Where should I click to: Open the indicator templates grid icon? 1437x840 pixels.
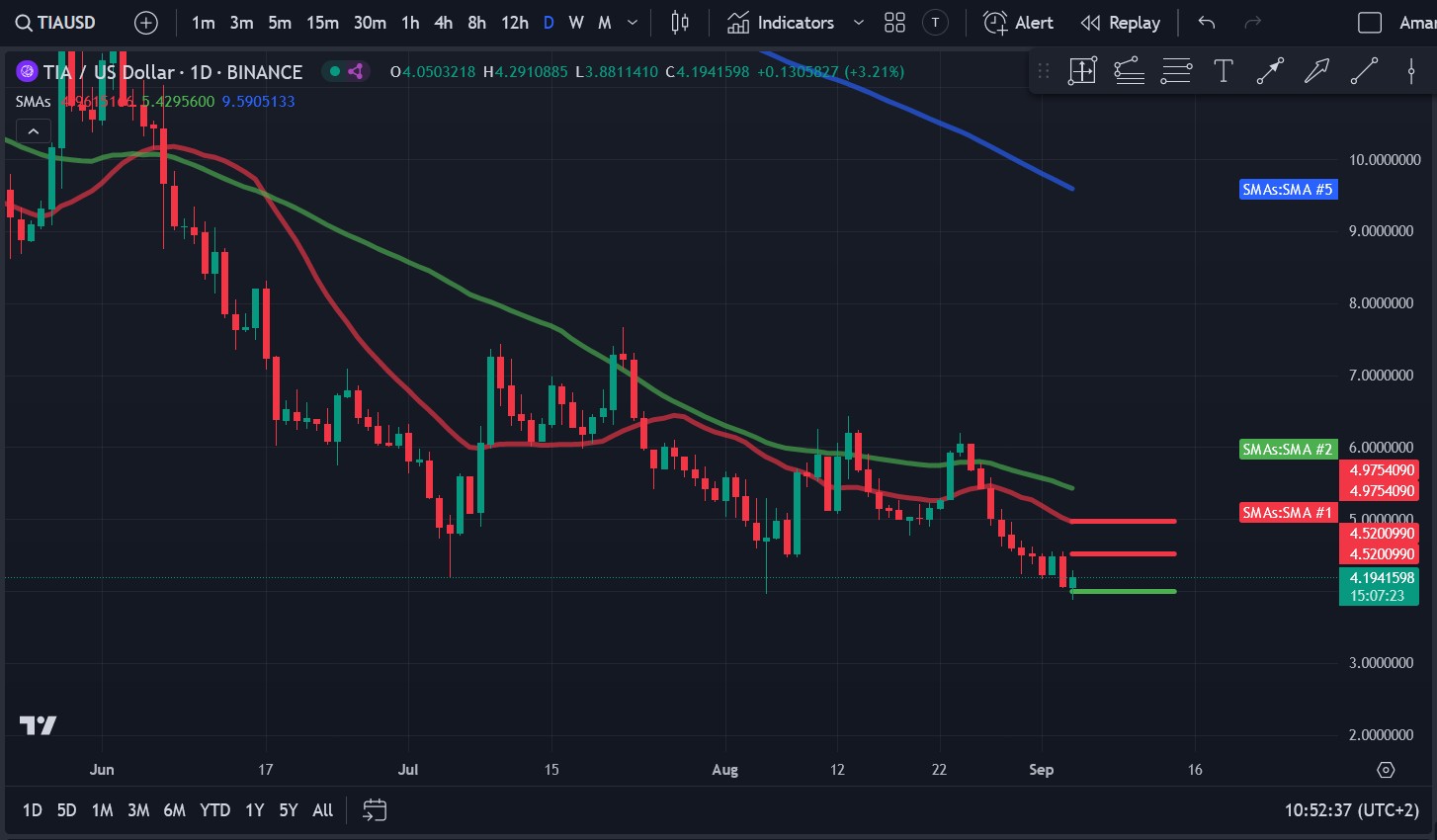coord(894,23)
